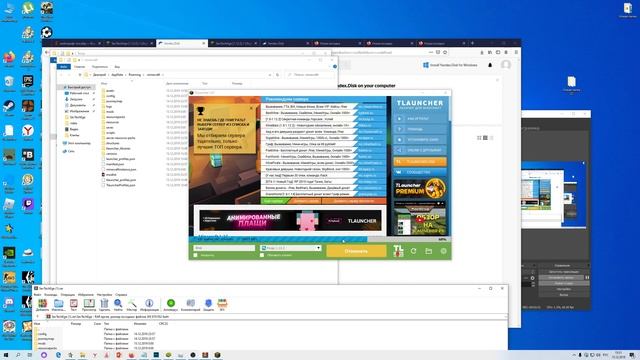Click the orange TLauncher sidebar button
The width and height of the screenshot is (640, 360).
[420, 162]
